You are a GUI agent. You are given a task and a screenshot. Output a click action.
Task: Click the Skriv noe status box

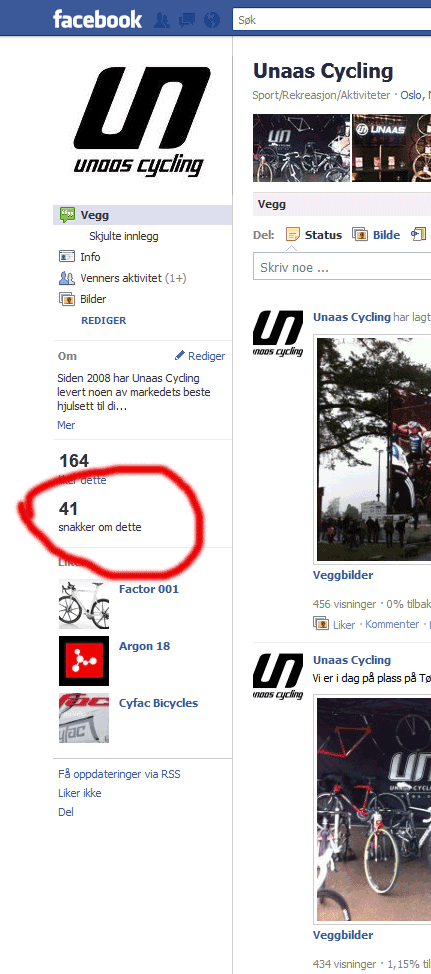(342, 267)
